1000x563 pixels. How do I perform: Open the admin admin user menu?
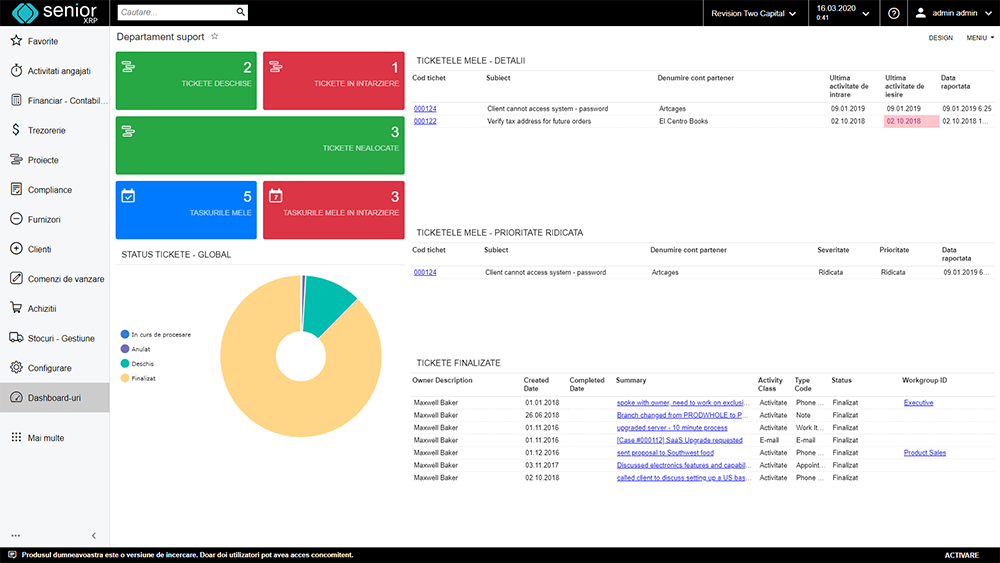pos(953,13)
